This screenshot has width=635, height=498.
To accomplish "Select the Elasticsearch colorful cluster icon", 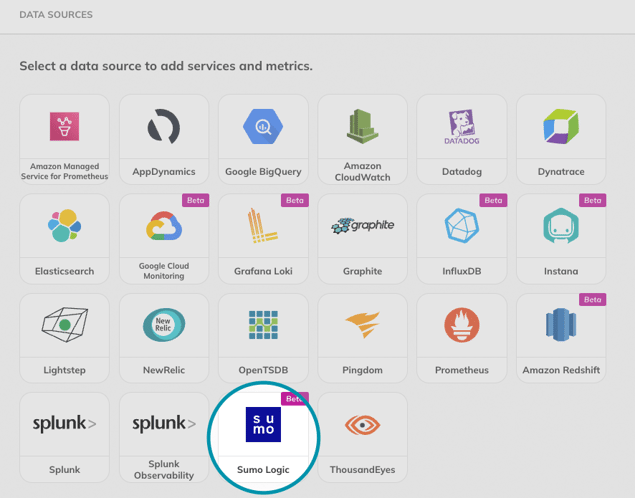I will pos(64,226).
